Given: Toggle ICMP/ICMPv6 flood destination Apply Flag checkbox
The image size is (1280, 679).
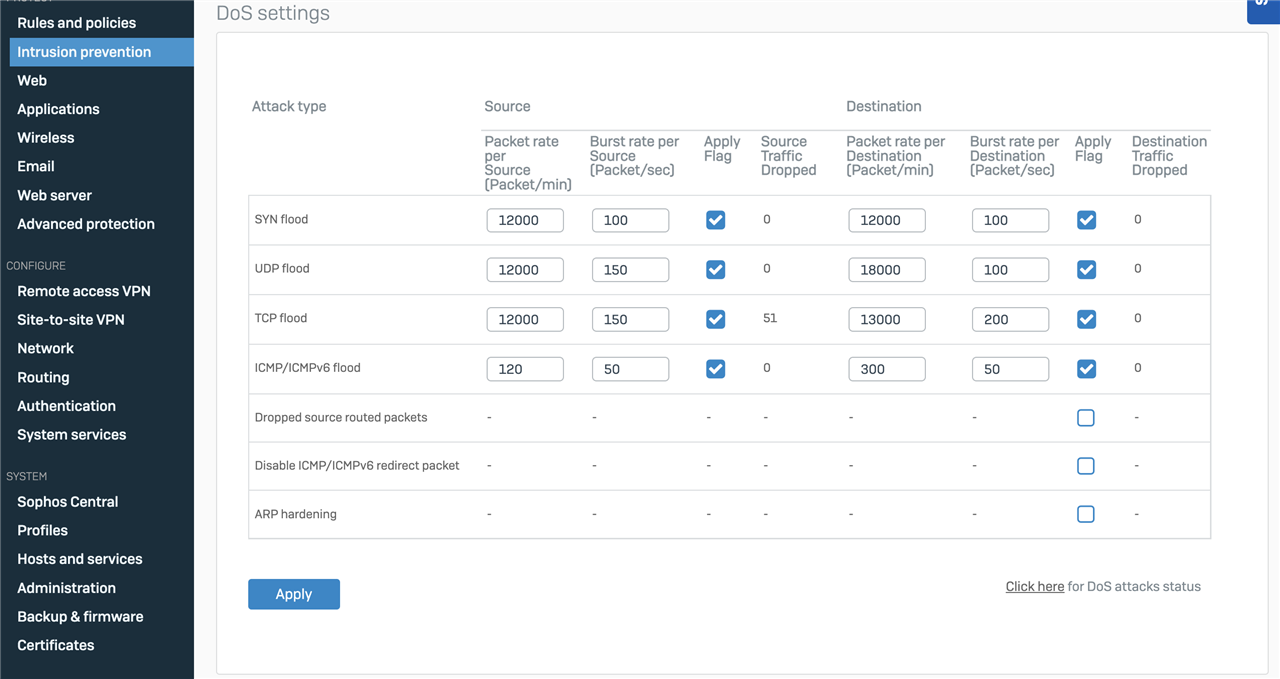Looking at the screenshot, I should click(1087, 369).
